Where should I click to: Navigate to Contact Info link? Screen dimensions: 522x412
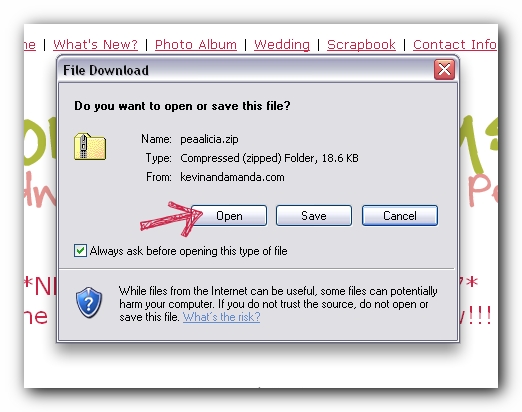pyautogui.click(x=455, y=44)
